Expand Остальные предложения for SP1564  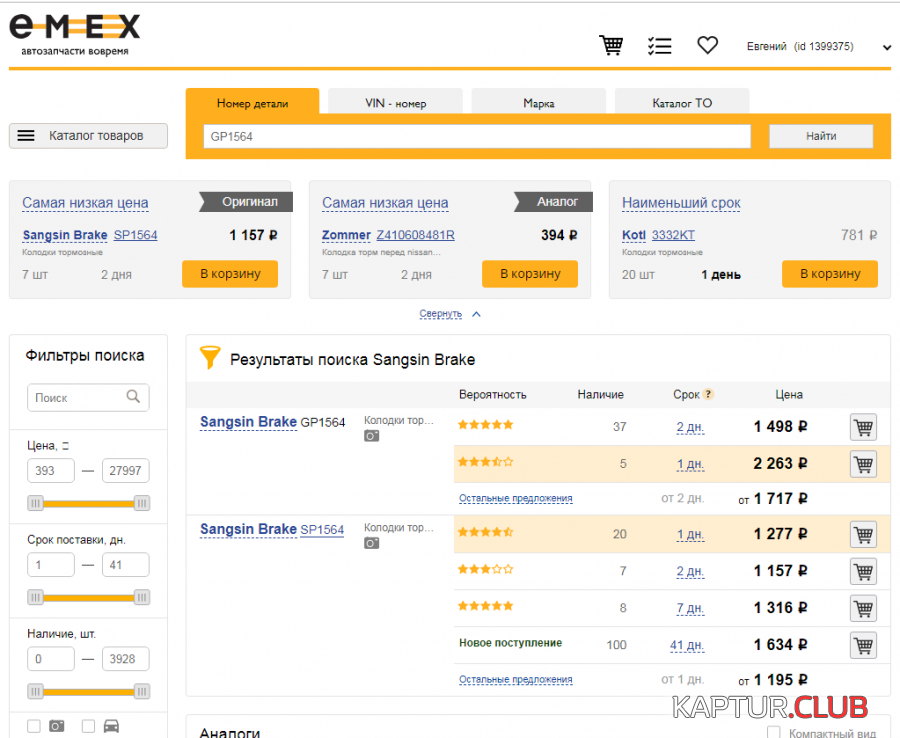515,679
